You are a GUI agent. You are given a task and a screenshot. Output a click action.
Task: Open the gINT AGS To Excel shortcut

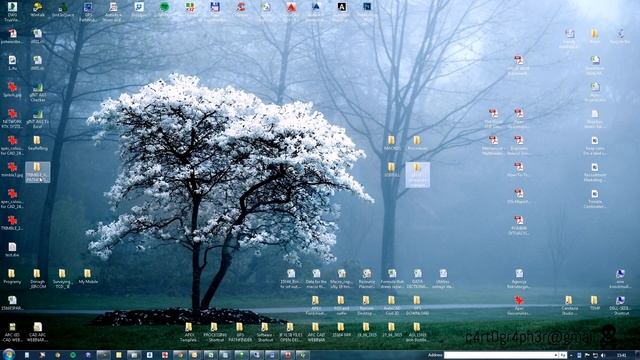(x=38, y=119)
